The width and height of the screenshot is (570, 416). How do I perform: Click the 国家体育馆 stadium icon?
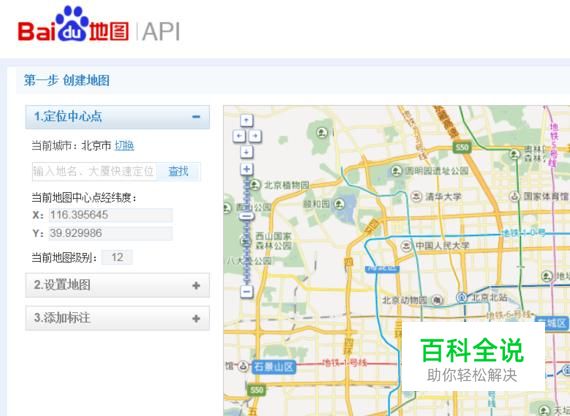(x=514, y=196)
